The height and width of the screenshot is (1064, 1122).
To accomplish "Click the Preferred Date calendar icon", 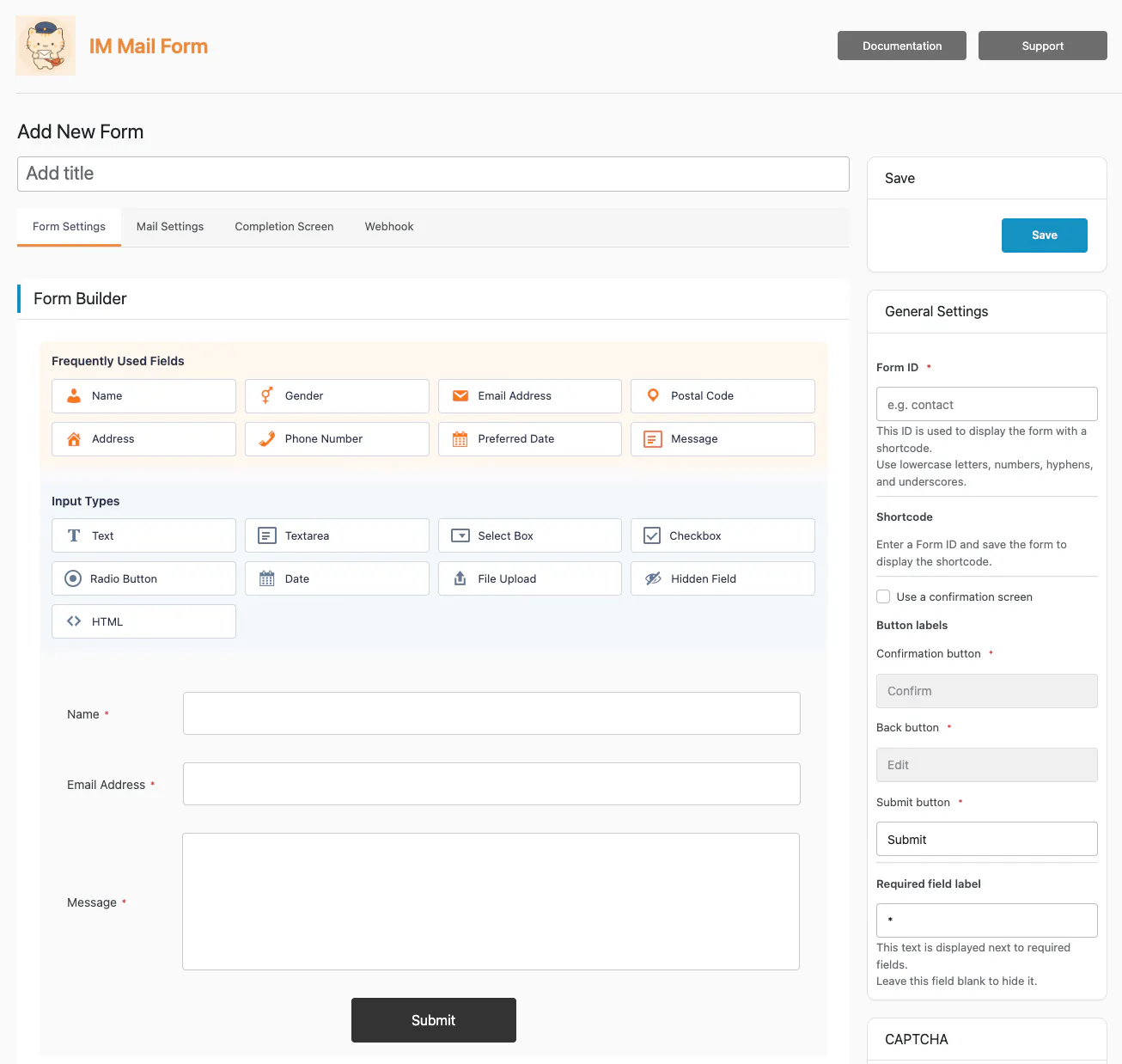I will [x=460, y=439].
